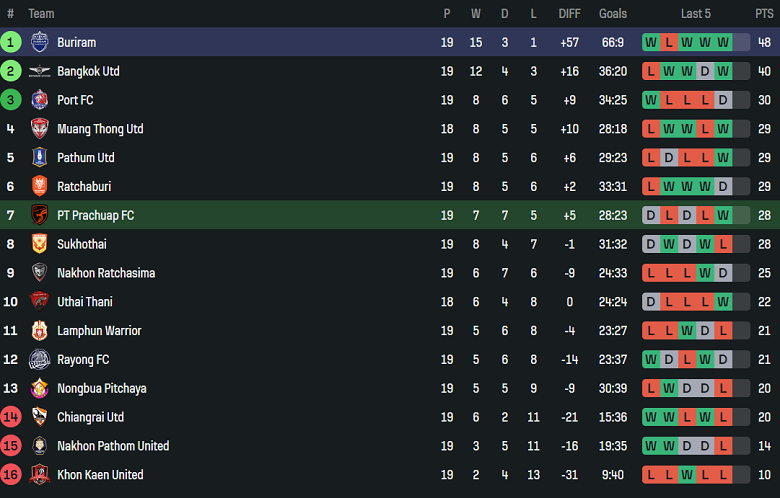780x498 pixels.
Task: Sort standings by Goals column header
Action: (613, 14)
